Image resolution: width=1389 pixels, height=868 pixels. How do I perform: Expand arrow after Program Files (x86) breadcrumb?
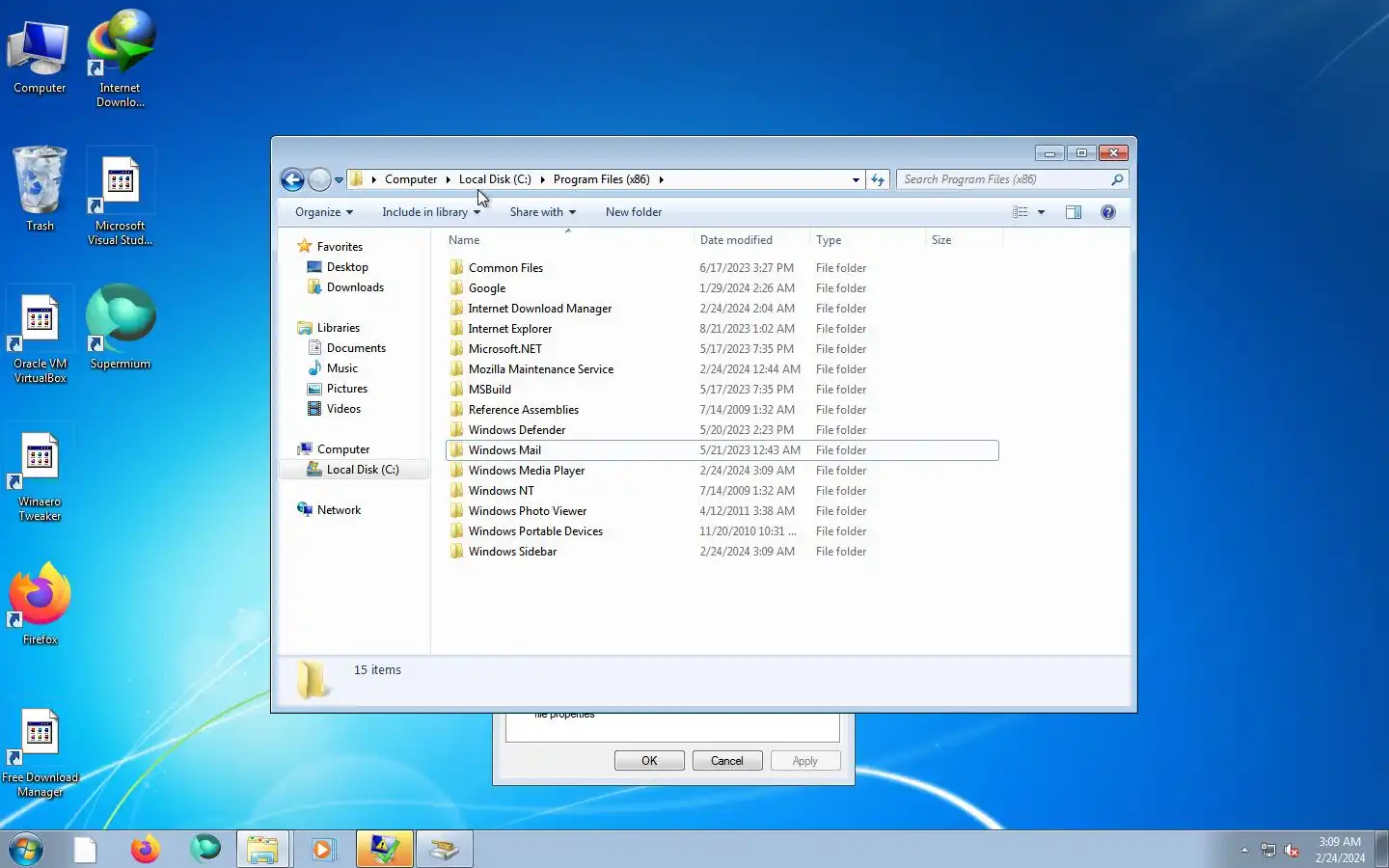click(661, 179)
